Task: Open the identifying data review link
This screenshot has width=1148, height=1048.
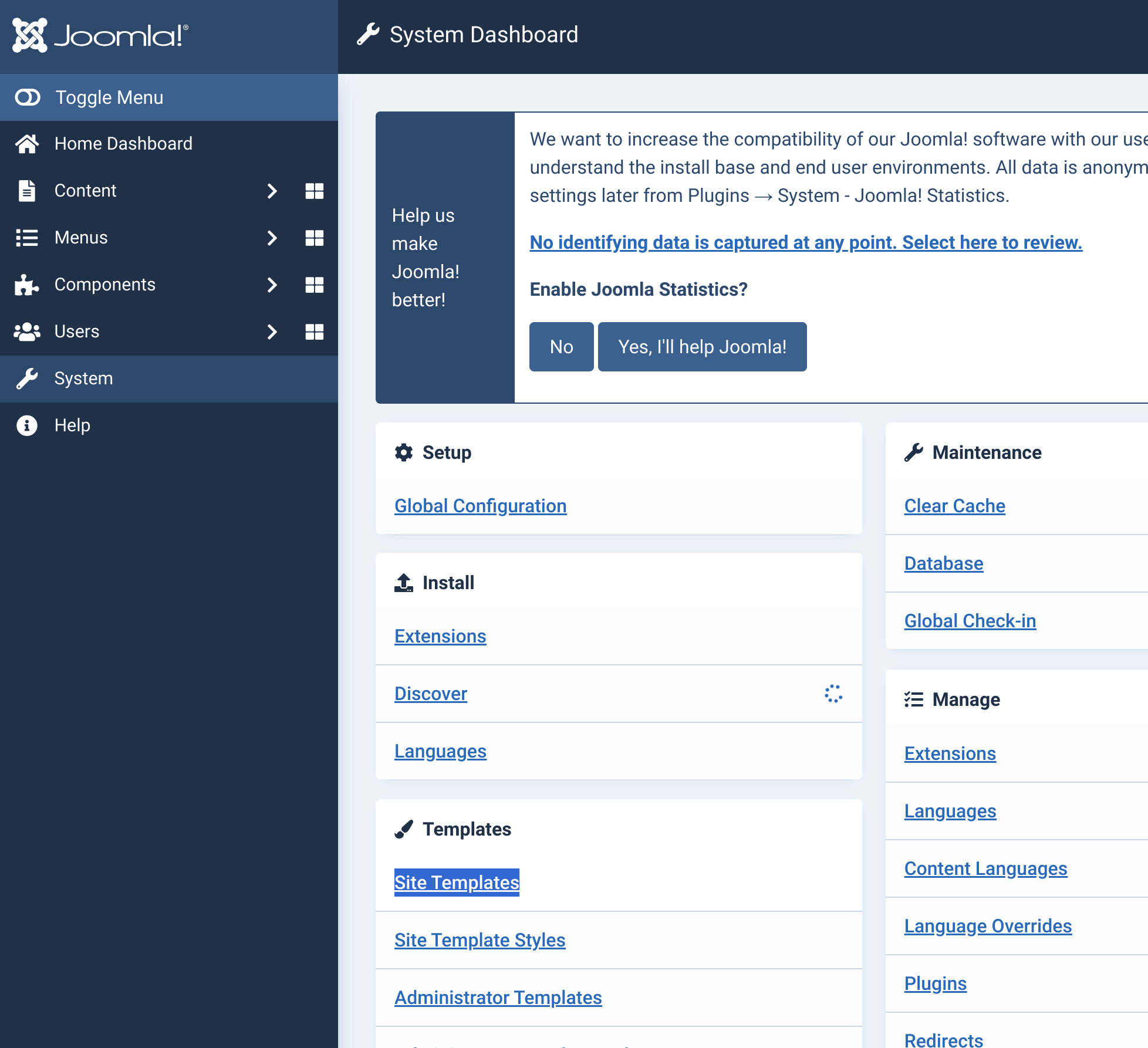Action: (x=806, y=242)
